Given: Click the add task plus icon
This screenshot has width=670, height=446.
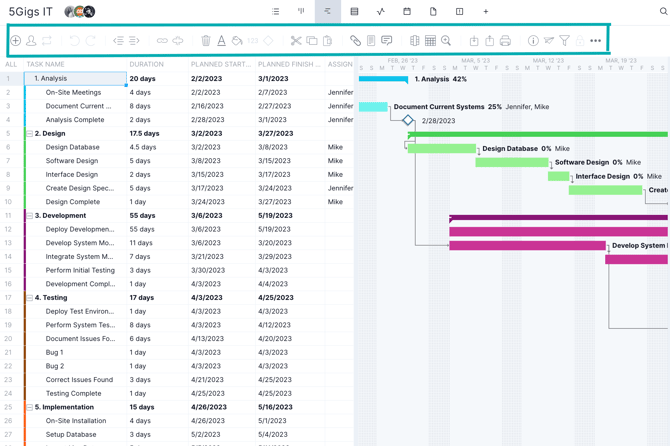Looking at the screenshot, I should tap(15, 41).
